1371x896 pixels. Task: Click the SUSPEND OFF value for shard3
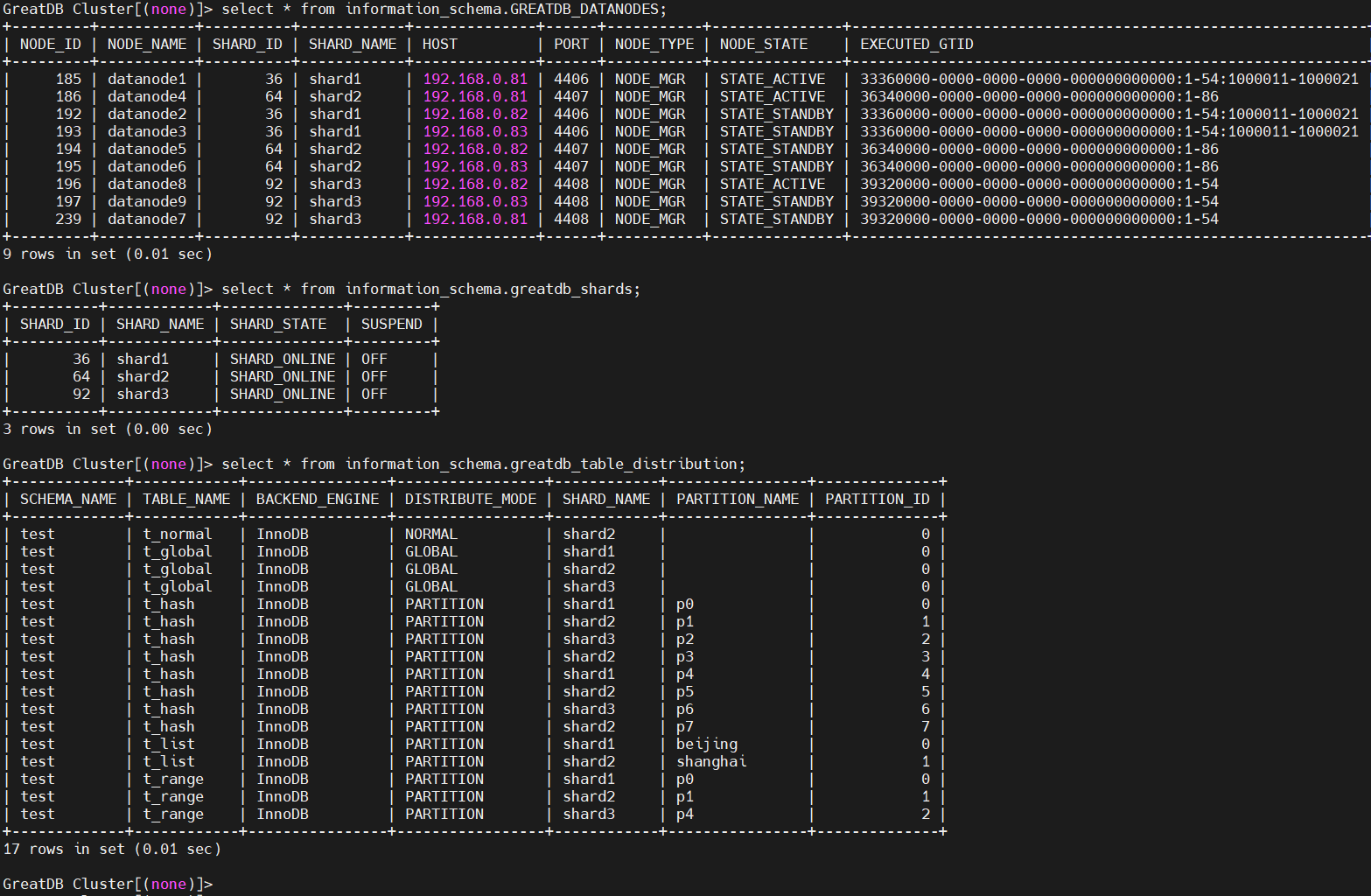click(x=374, y=394)
